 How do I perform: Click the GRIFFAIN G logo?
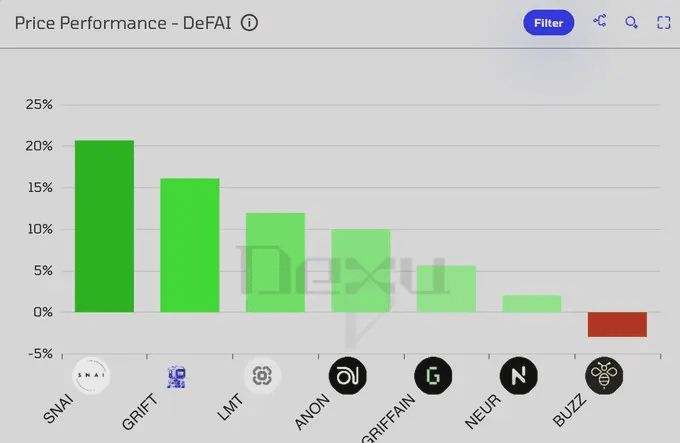[x=433, y=375]
